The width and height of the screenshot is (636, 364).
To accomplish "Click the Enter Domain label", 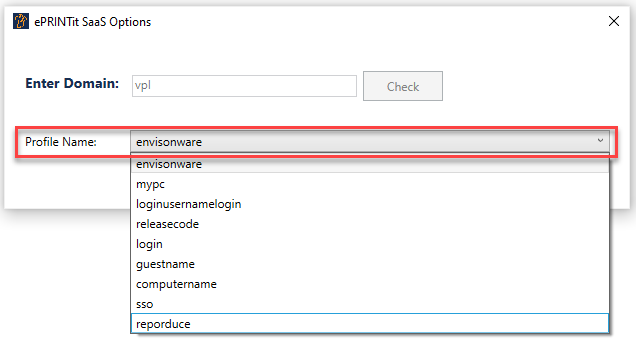I will [x=72, y=83].
